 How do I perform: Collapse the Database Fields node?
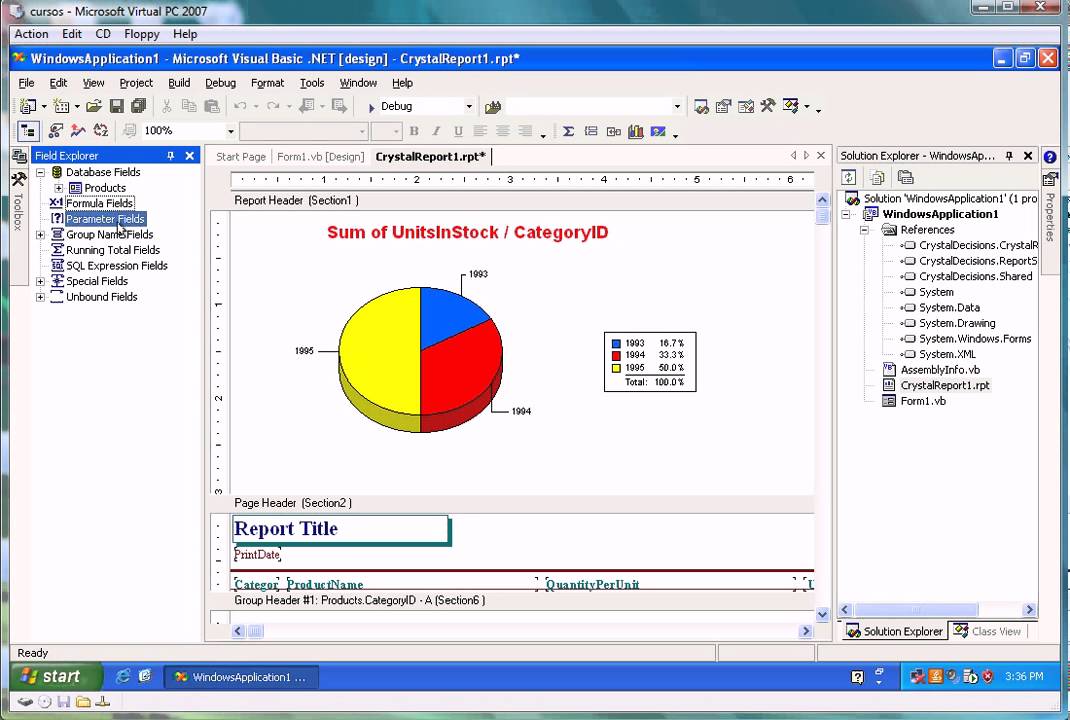click(x=40, y=172)
